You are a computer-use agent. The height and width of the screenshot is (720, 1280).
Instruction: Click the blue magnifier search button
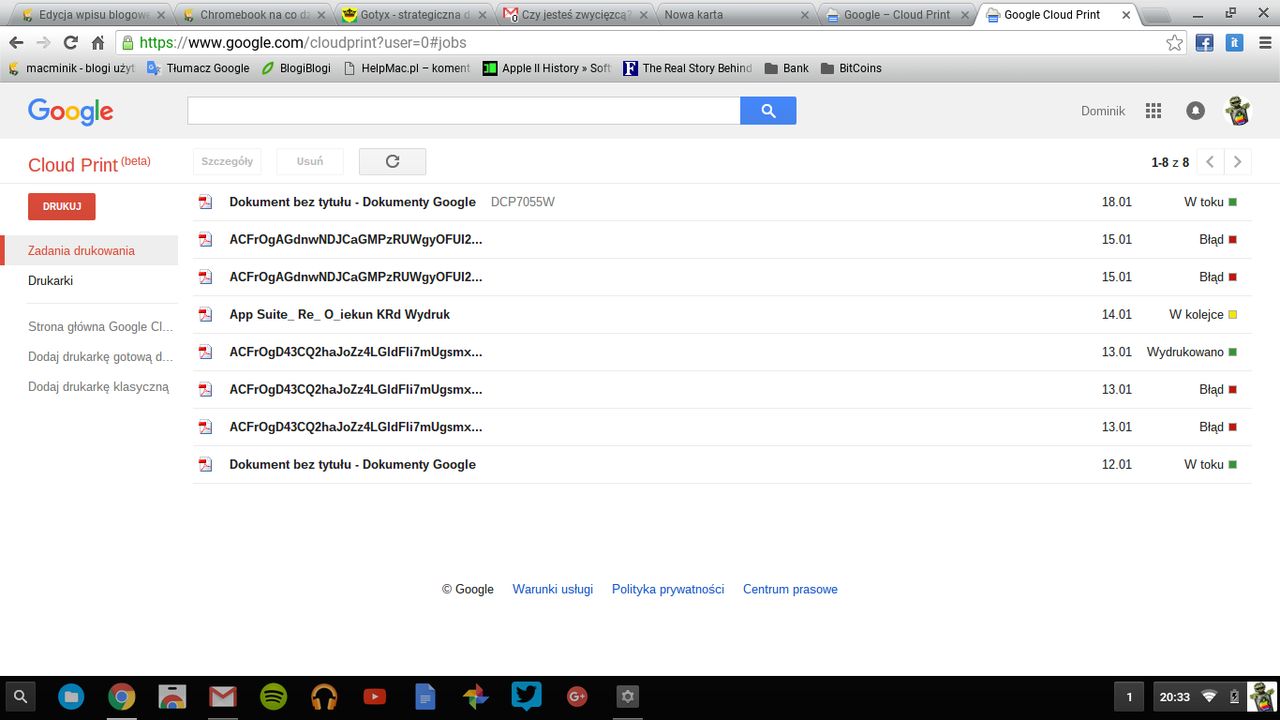768,111
